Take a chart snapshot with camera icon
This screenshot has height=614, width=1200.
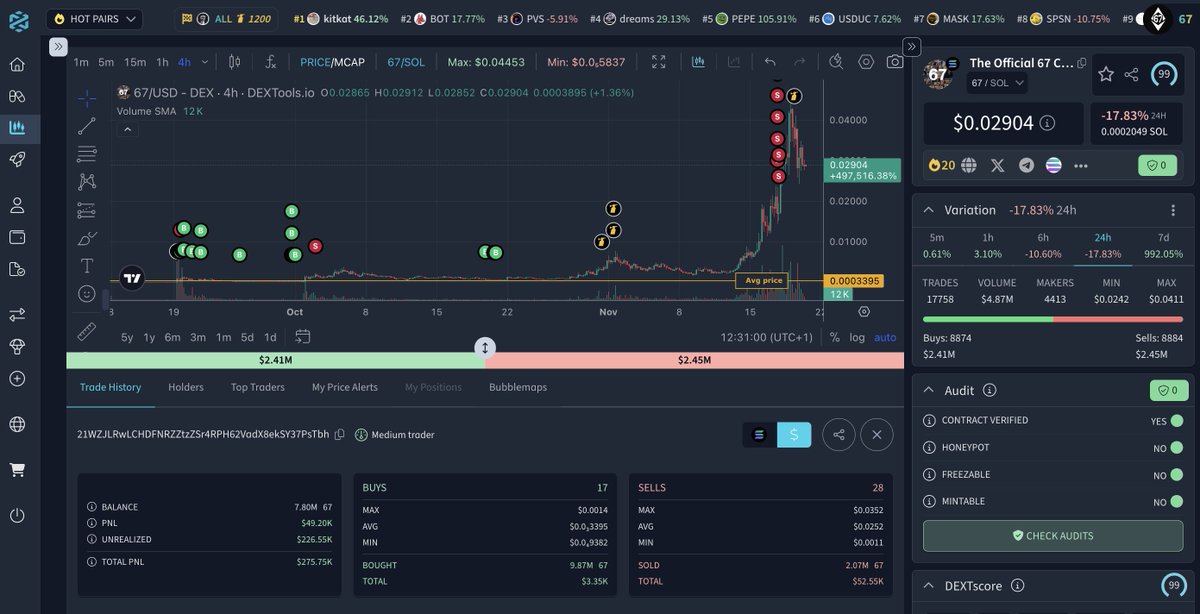pos(895,62)
